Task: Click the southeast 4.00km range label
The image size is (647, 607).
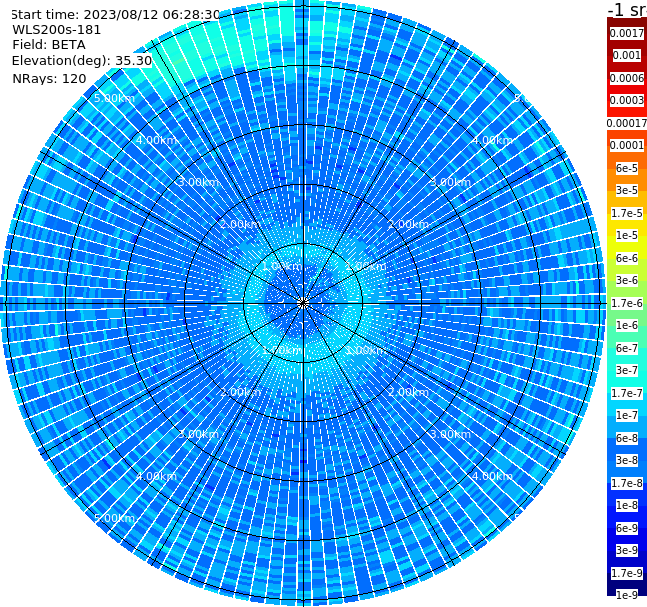Action: (492, 476)
